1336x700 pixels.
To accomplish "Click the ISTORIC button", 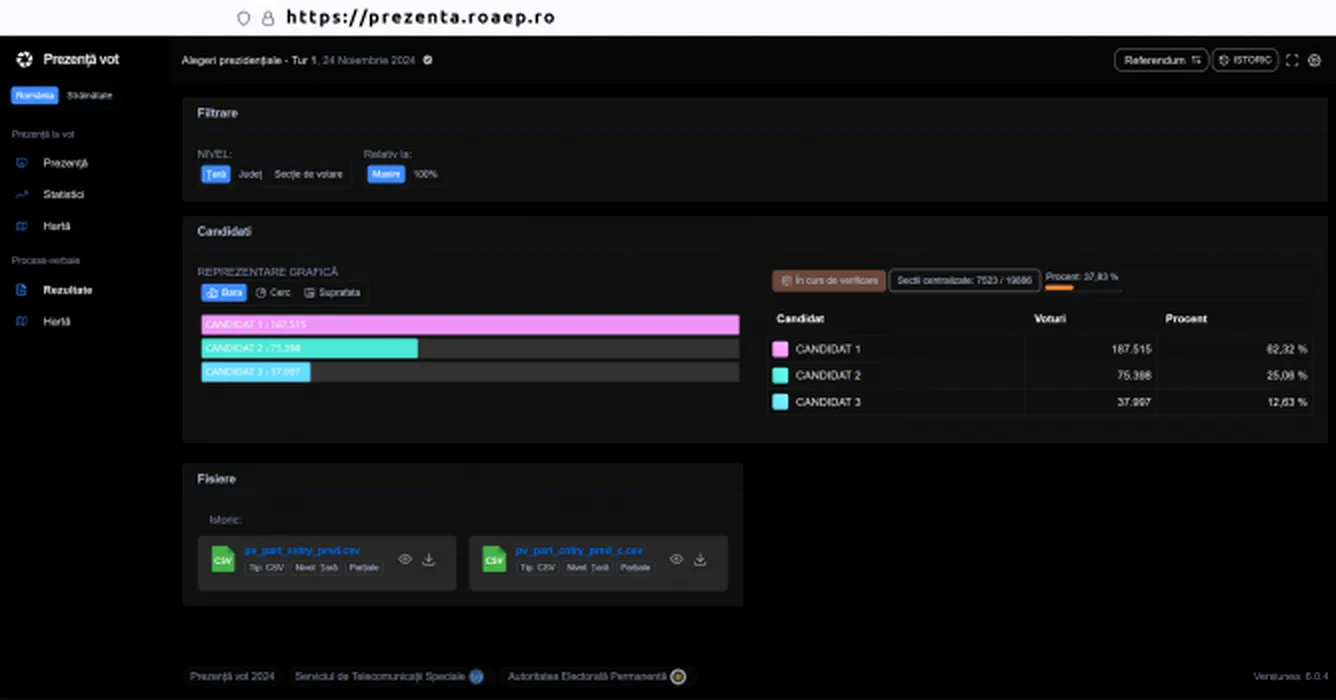I will [1245, 61].
